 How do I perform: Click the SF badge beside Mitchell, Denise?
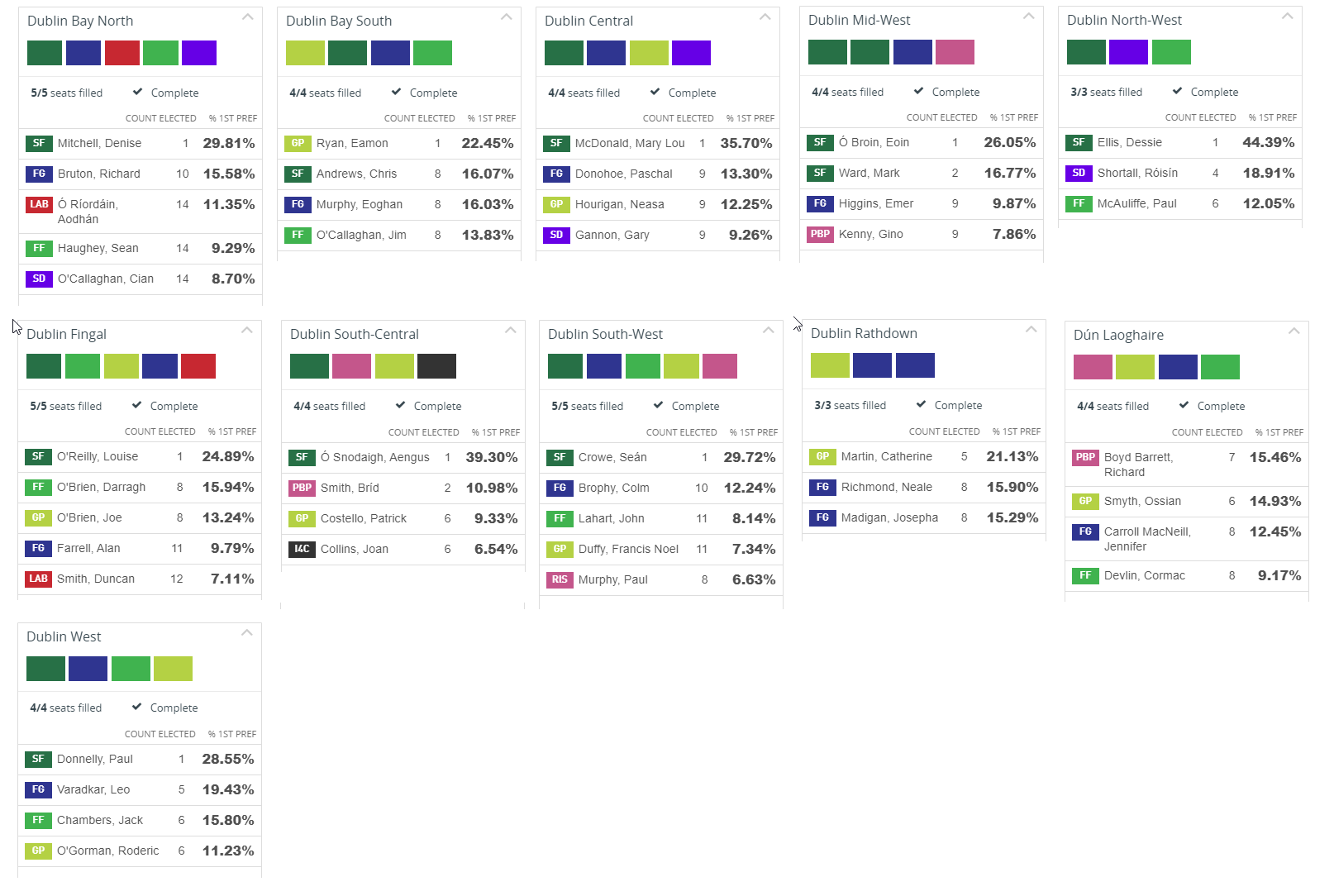point(39,143)
